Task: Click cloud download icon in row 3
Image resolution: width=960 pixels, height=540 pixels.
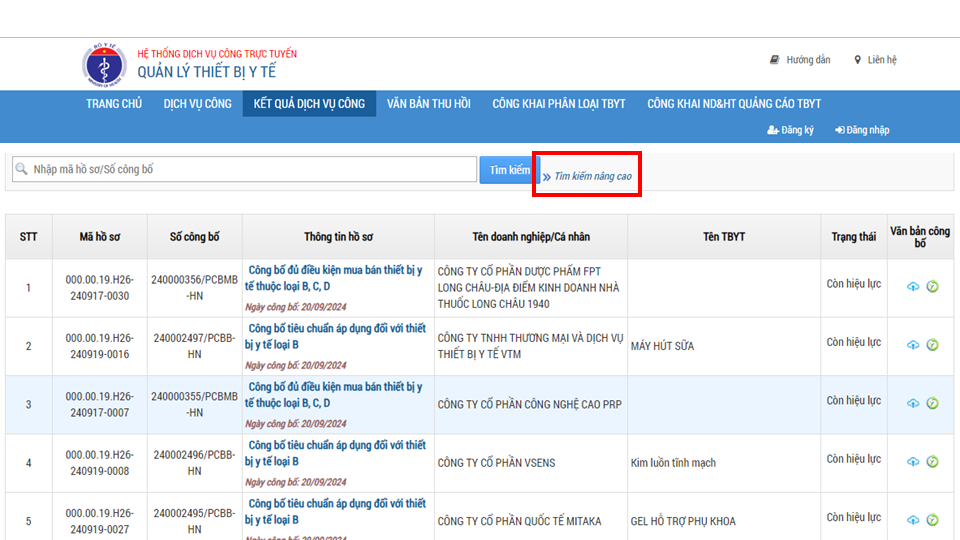Action: pyautogui.click(x=913, y=403)
